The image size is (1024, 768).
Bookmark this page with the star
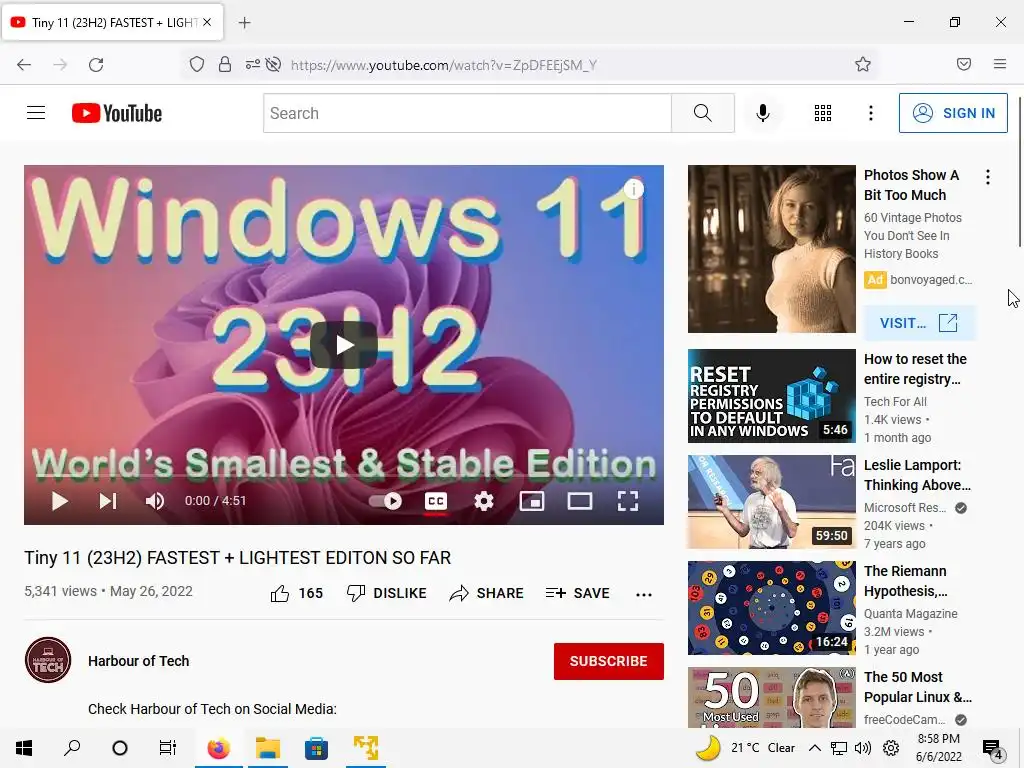point(863,64)
